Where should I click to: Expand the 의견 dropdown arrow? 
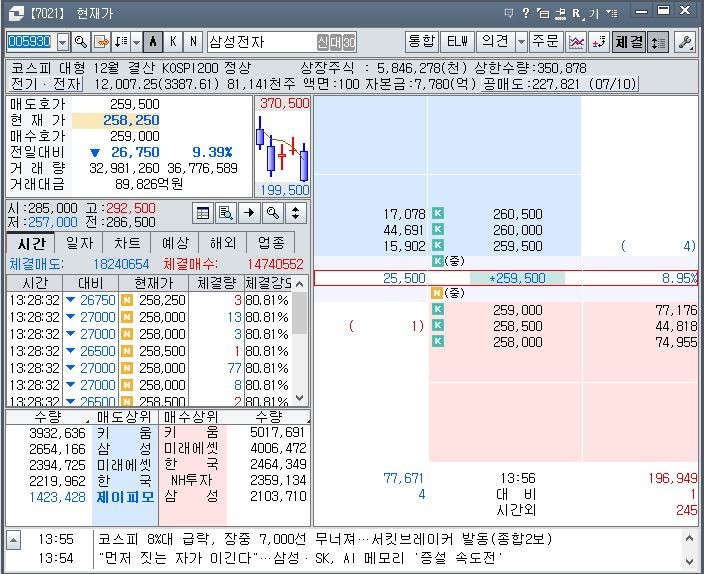coord(521,42)
